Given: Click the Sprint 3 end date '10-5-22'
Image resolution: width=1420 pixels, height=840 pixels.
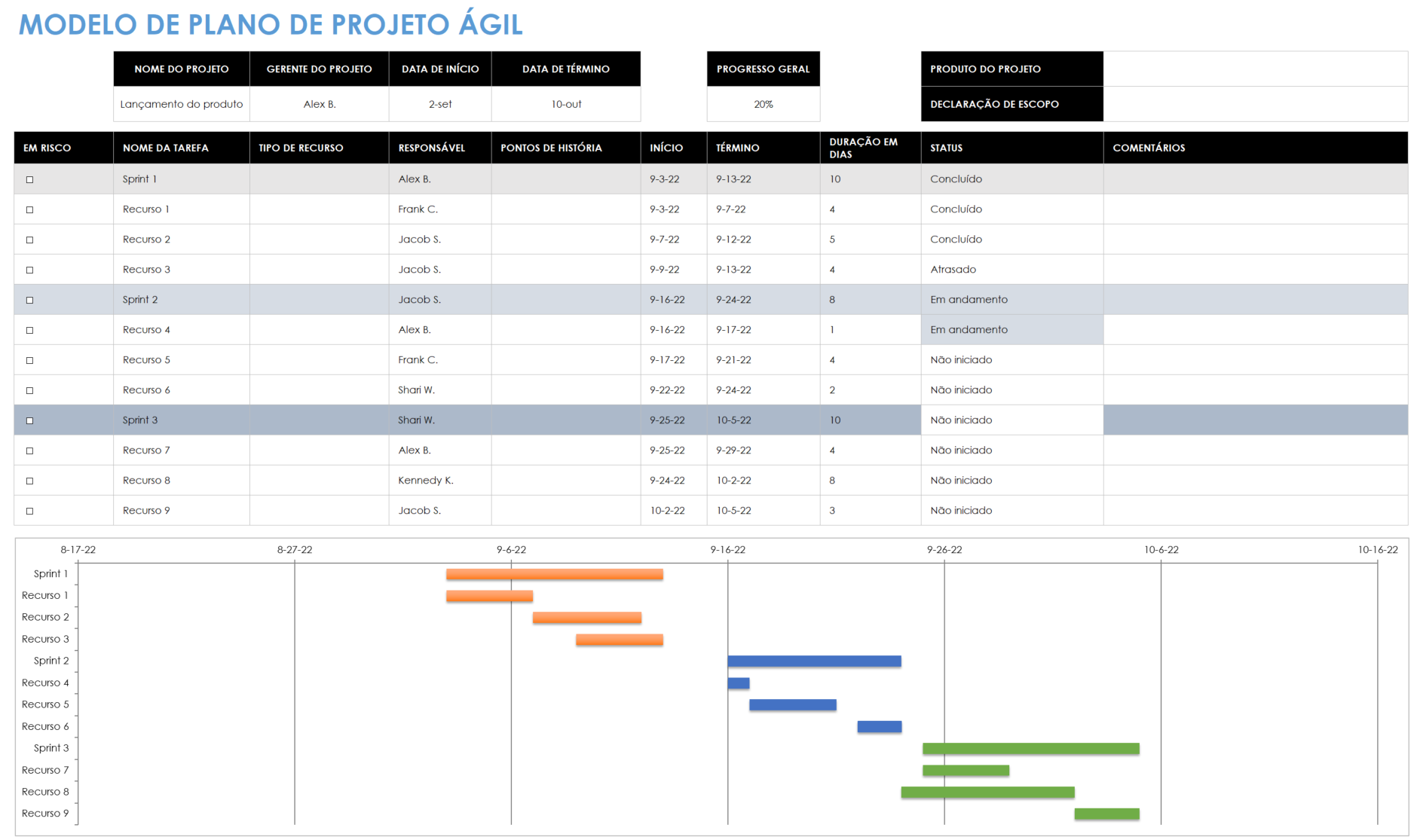Looking at the screenshot, I should coord(764,420).
